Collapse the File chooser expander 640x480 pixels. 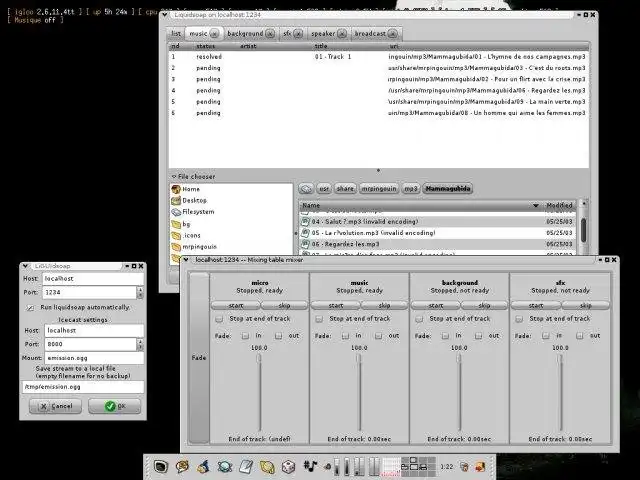174,176
